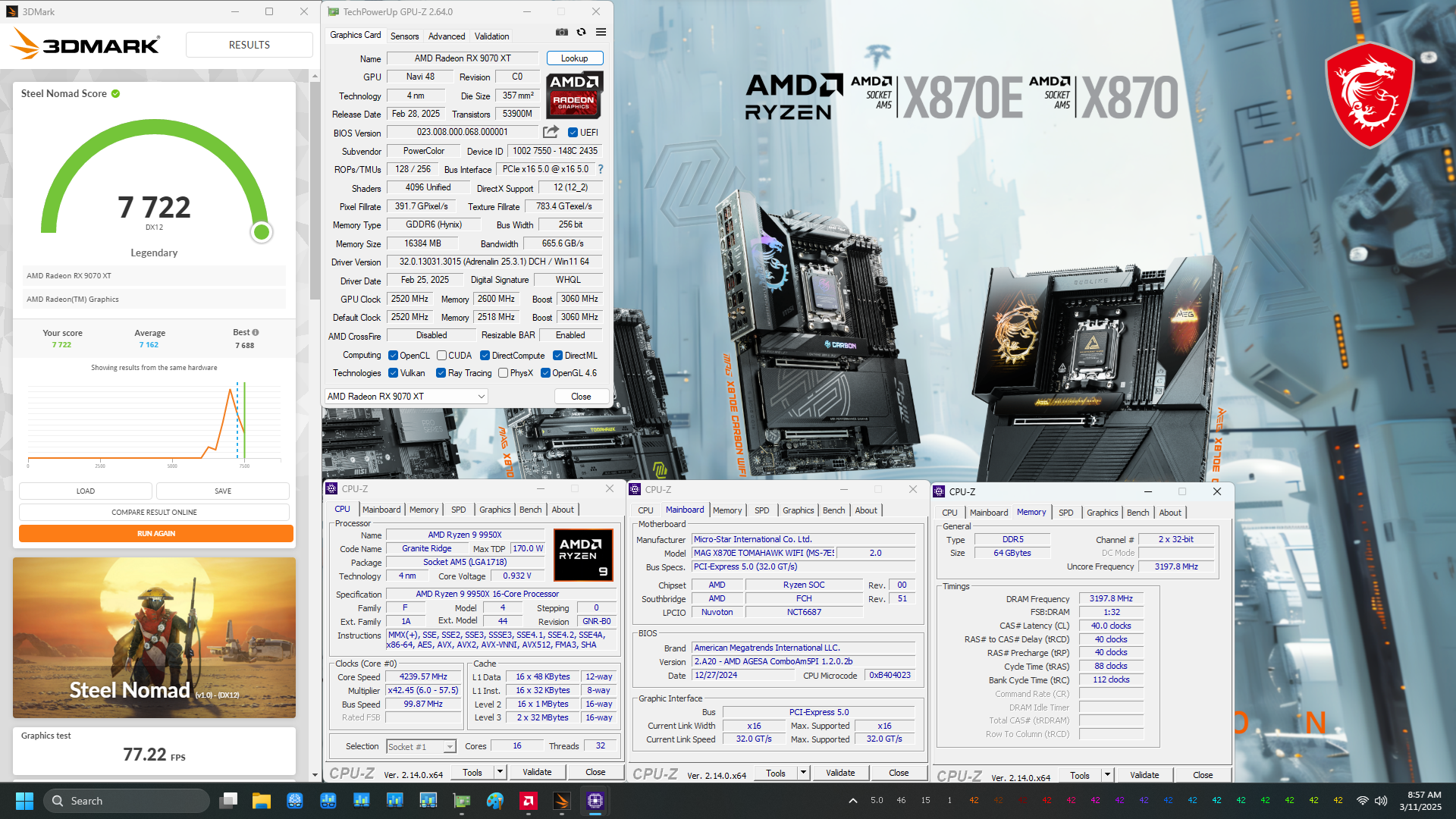Click the CPU-Z taskbar icon
1456x819 pixels.
coord(595,801)
